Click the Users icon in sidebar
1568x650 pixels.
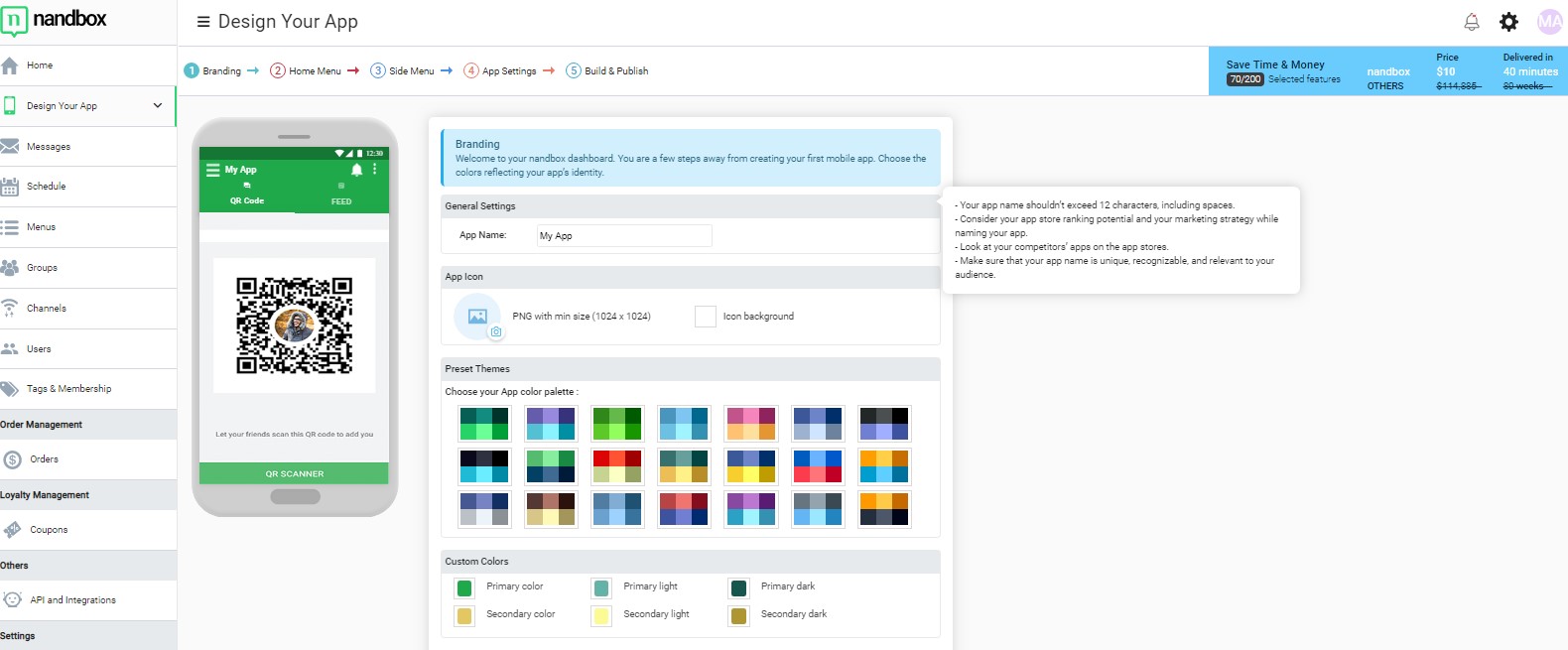pyautogui.click(x=10, y=349)
